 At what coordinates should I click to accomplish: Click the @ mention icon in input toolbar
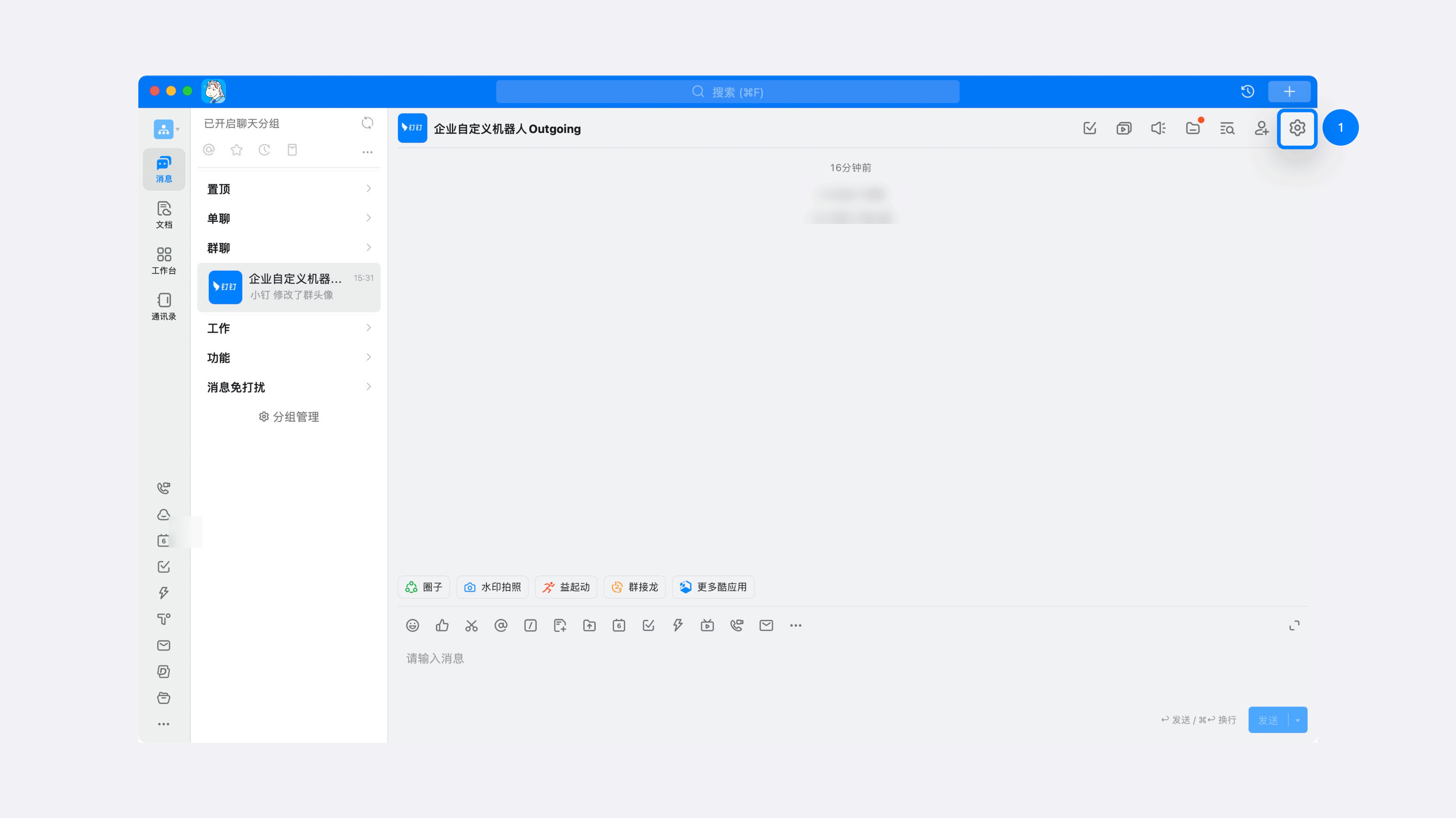click(x=501, y=625)
